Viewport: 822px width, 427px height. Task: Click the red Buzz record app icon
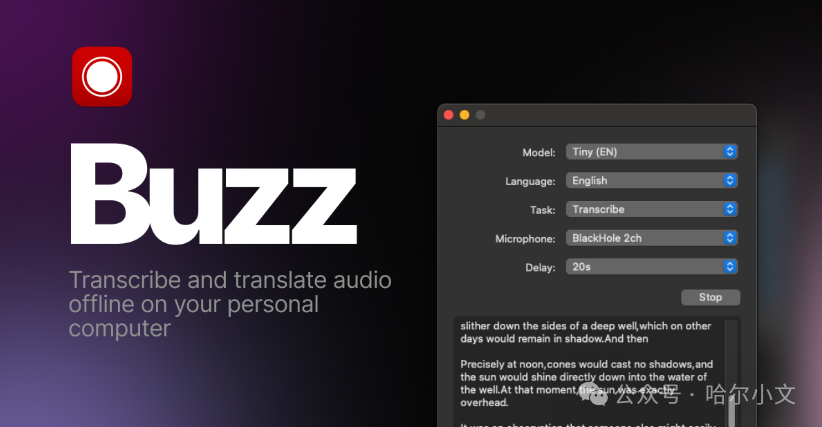102,76
